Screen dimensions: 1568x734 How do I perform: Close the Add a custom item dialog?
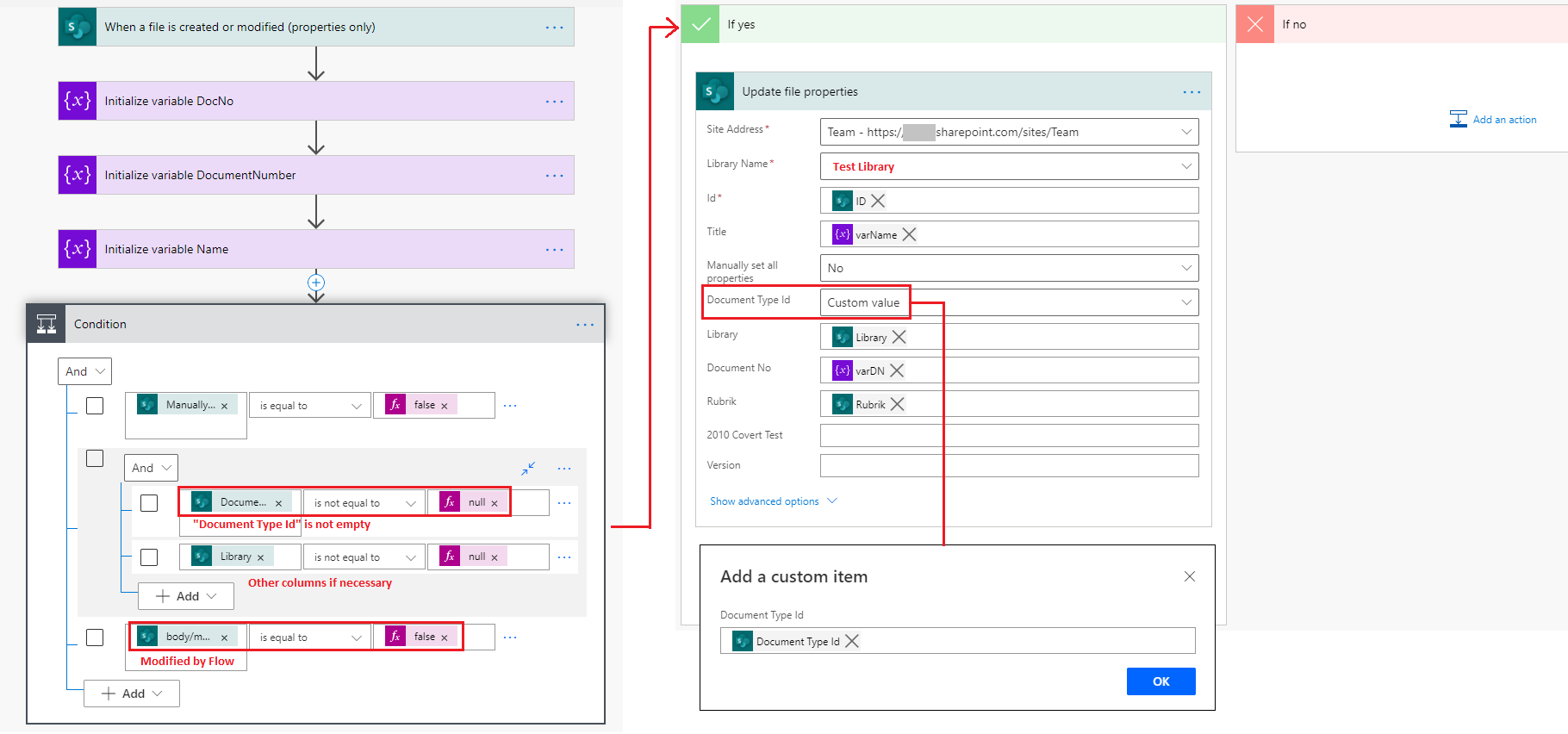point(1190,576)
